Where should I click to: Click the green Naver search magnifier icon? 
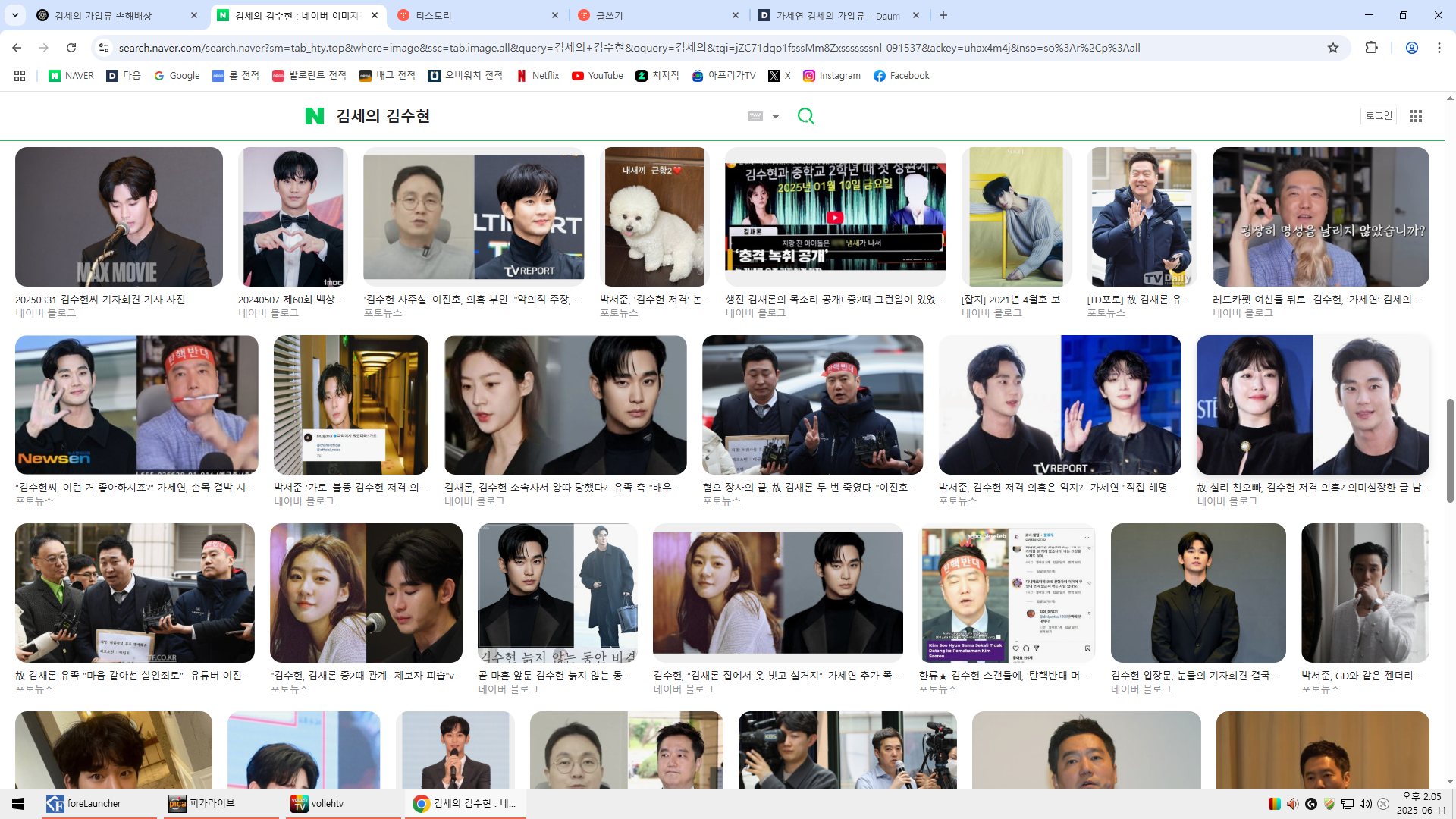(x=805, y=116)
